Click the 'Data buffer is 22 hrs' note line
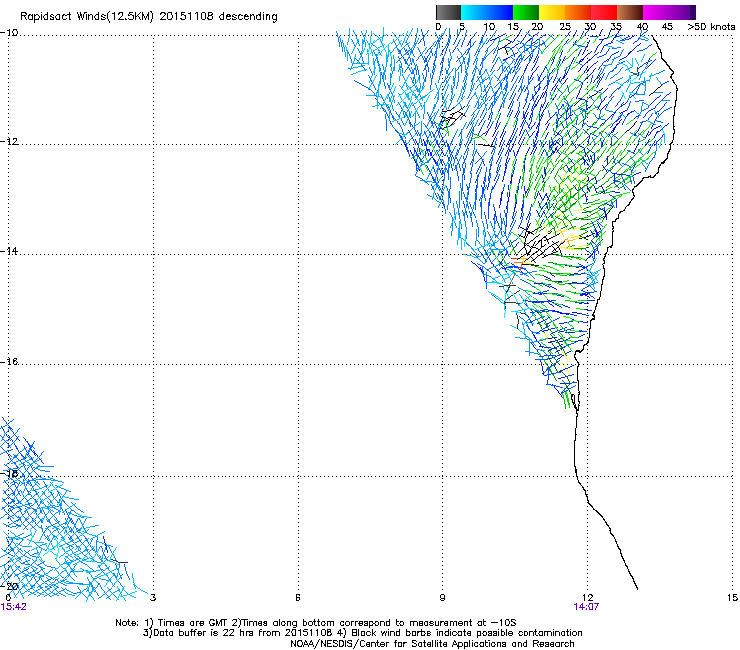 click(362, 633)
